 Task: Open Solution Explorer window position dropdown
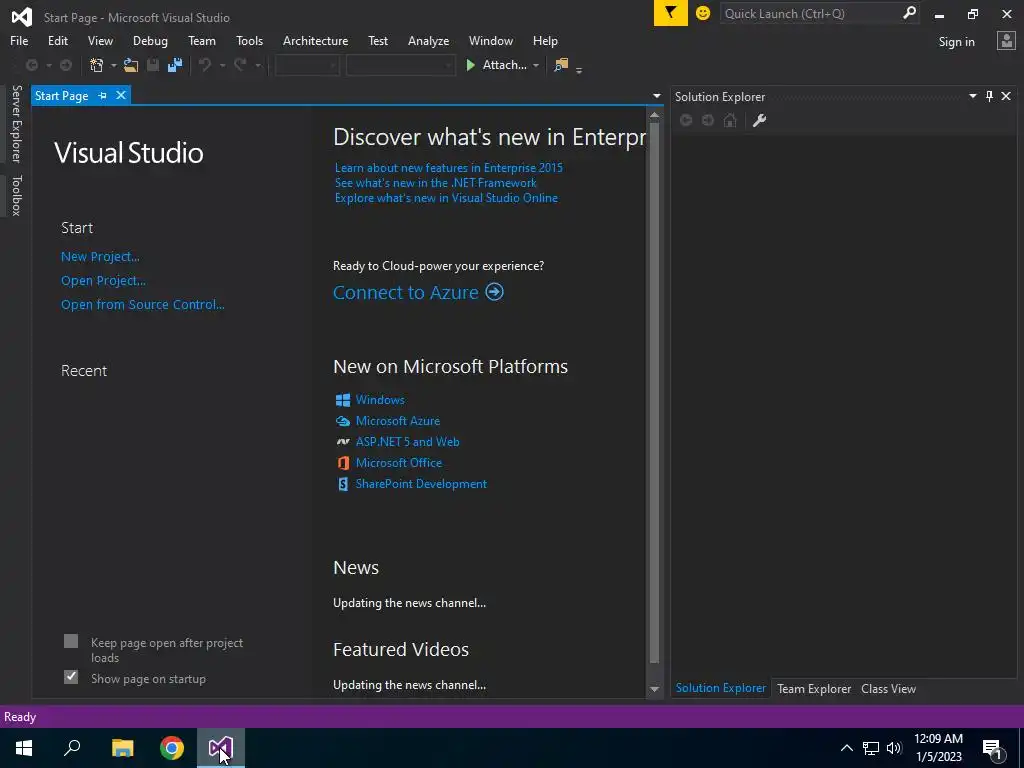(972, 96)
